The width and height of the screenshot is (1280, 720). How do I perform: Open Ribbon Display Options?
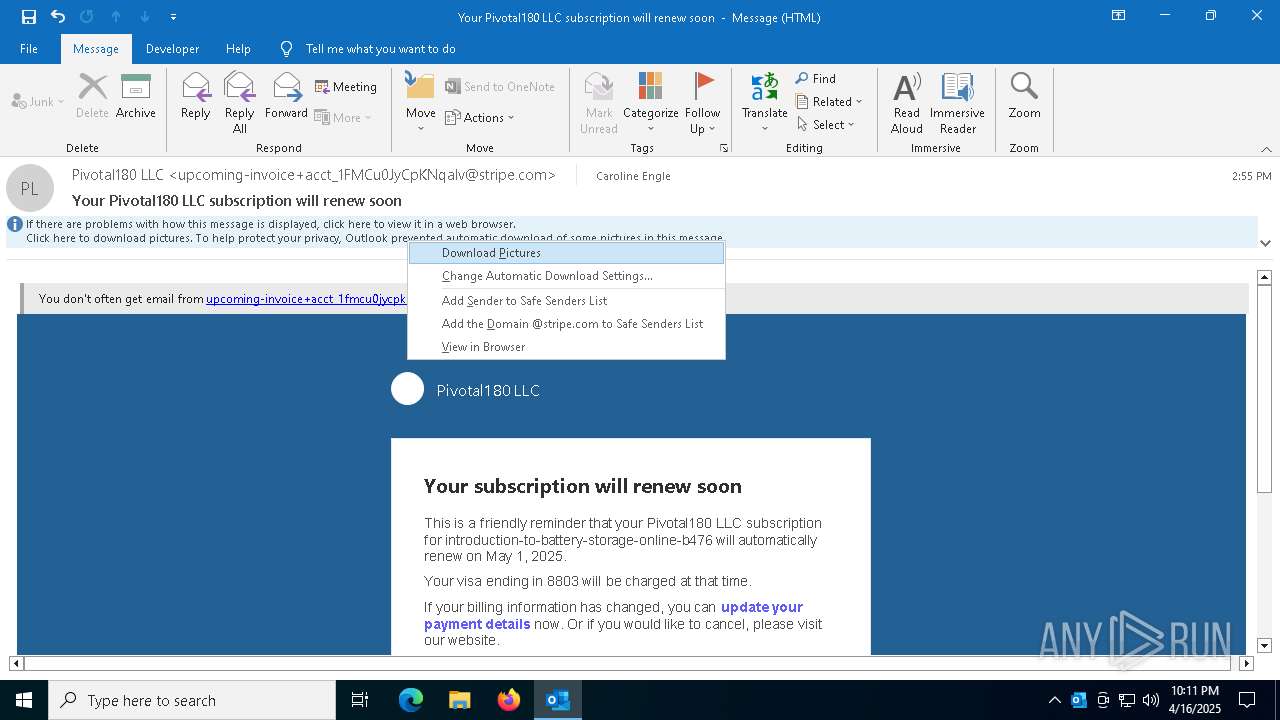click(1119, 16)
